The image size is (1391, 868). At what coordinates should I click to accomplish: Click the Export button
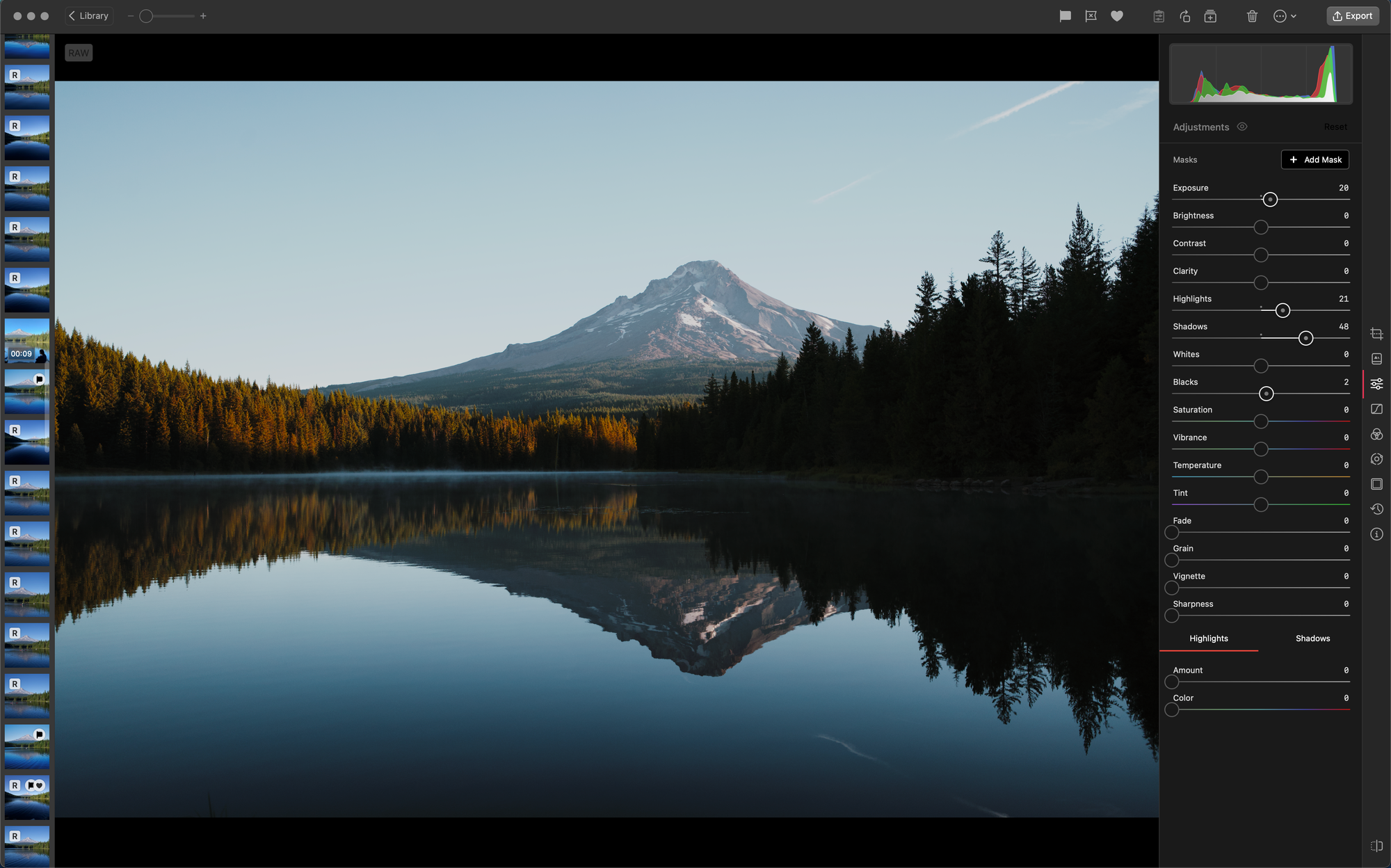point(1353,16)
